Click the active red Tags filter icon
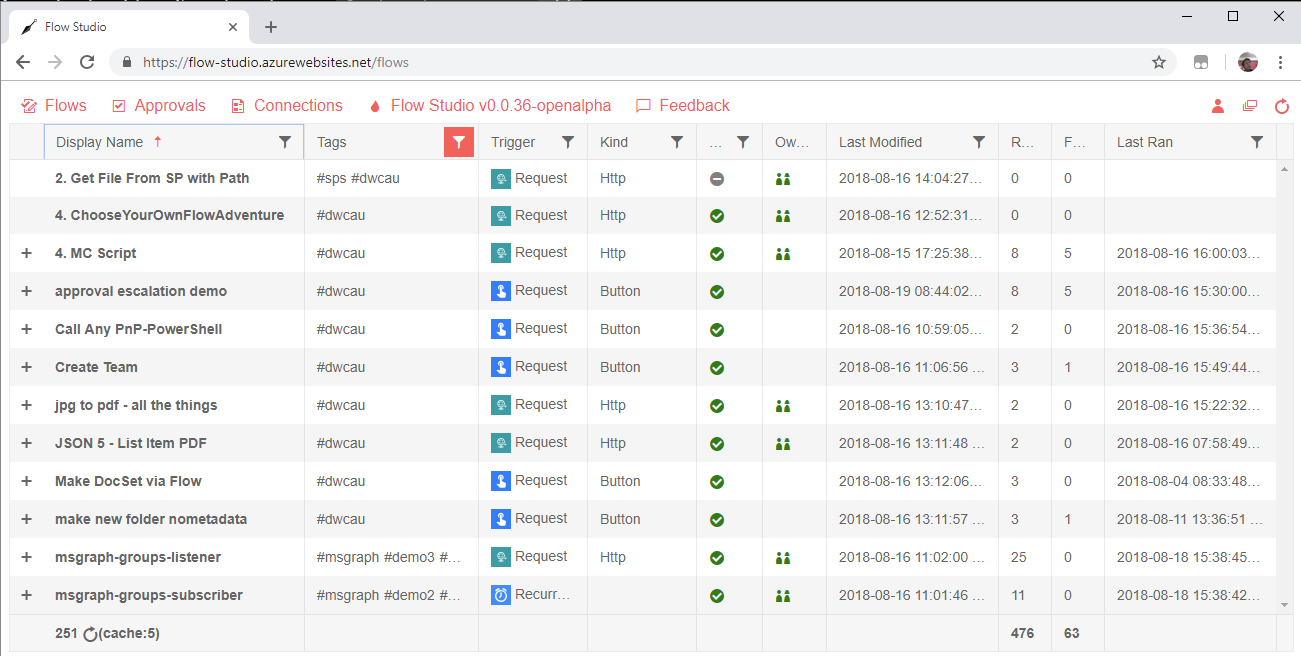The width and height of the screenshot is (1301, 656). point(458,142)
